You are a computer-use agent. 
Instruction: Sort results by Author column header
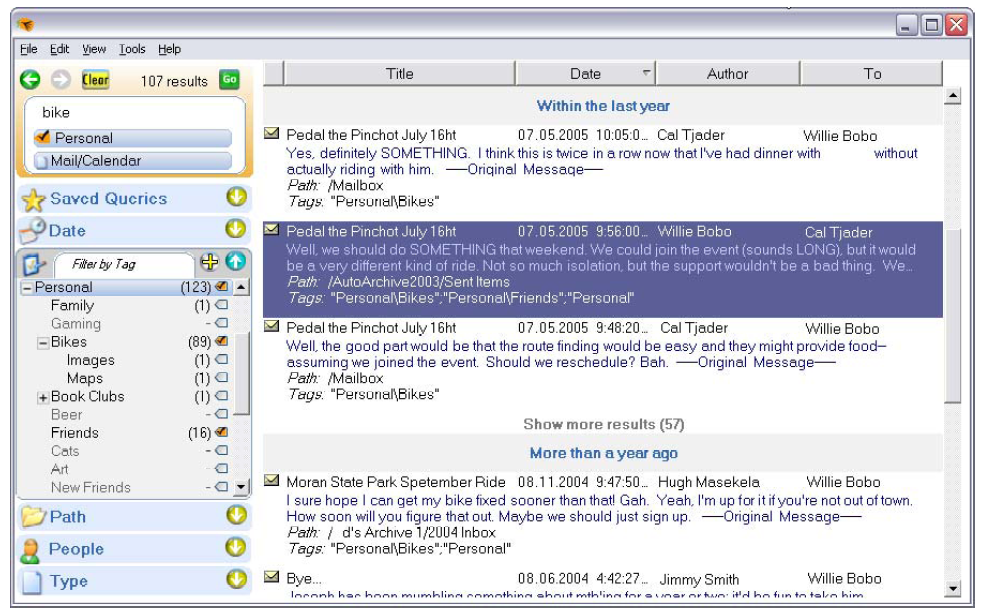[727, 73]
